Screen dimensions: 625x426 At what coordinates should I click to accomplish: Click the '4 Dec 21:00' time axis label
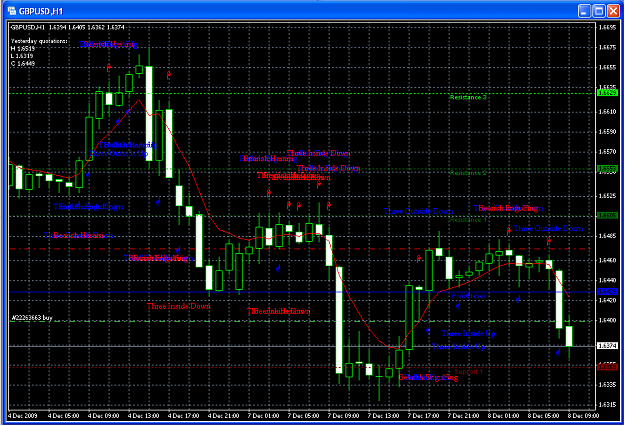point(224,416)
